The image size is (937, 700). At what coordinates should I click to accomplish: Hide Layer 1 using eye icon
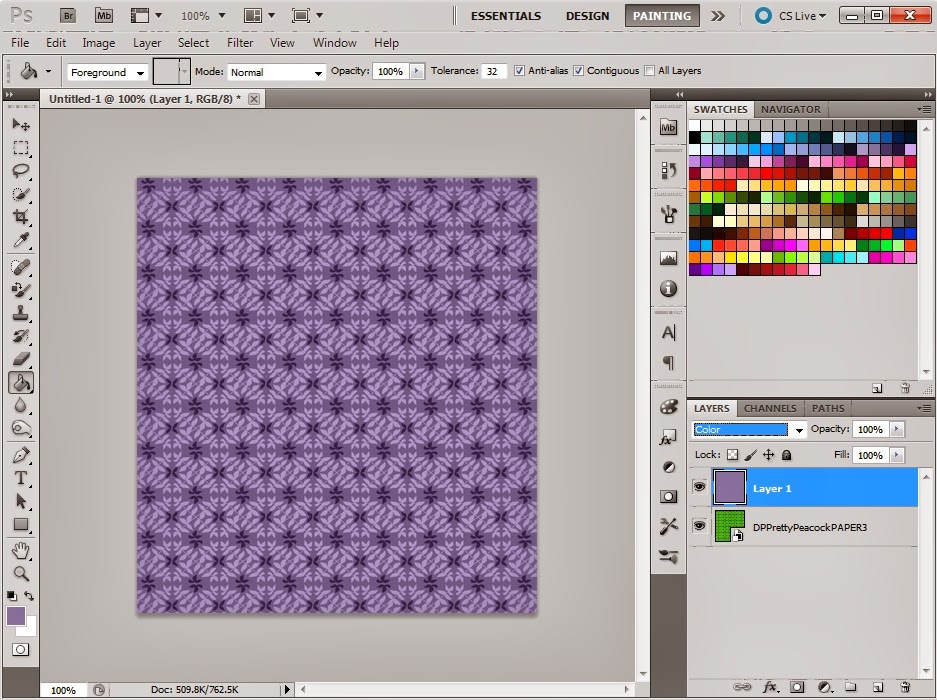tap(699, 487)
